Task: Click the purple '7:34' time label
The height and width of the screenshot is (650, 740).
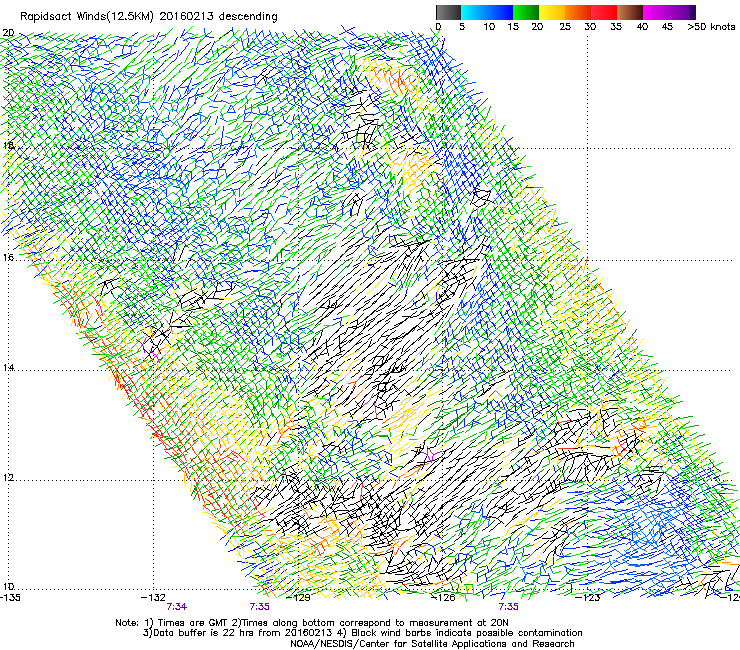Action: pos(177,607)
